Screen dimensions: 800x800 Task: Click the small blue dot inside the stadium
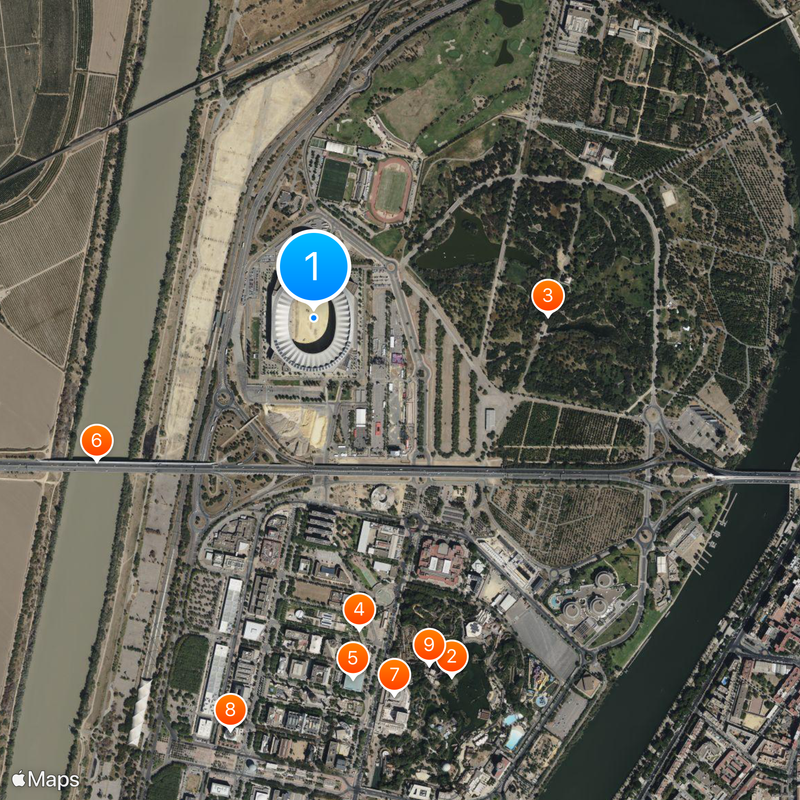point(314,318)
